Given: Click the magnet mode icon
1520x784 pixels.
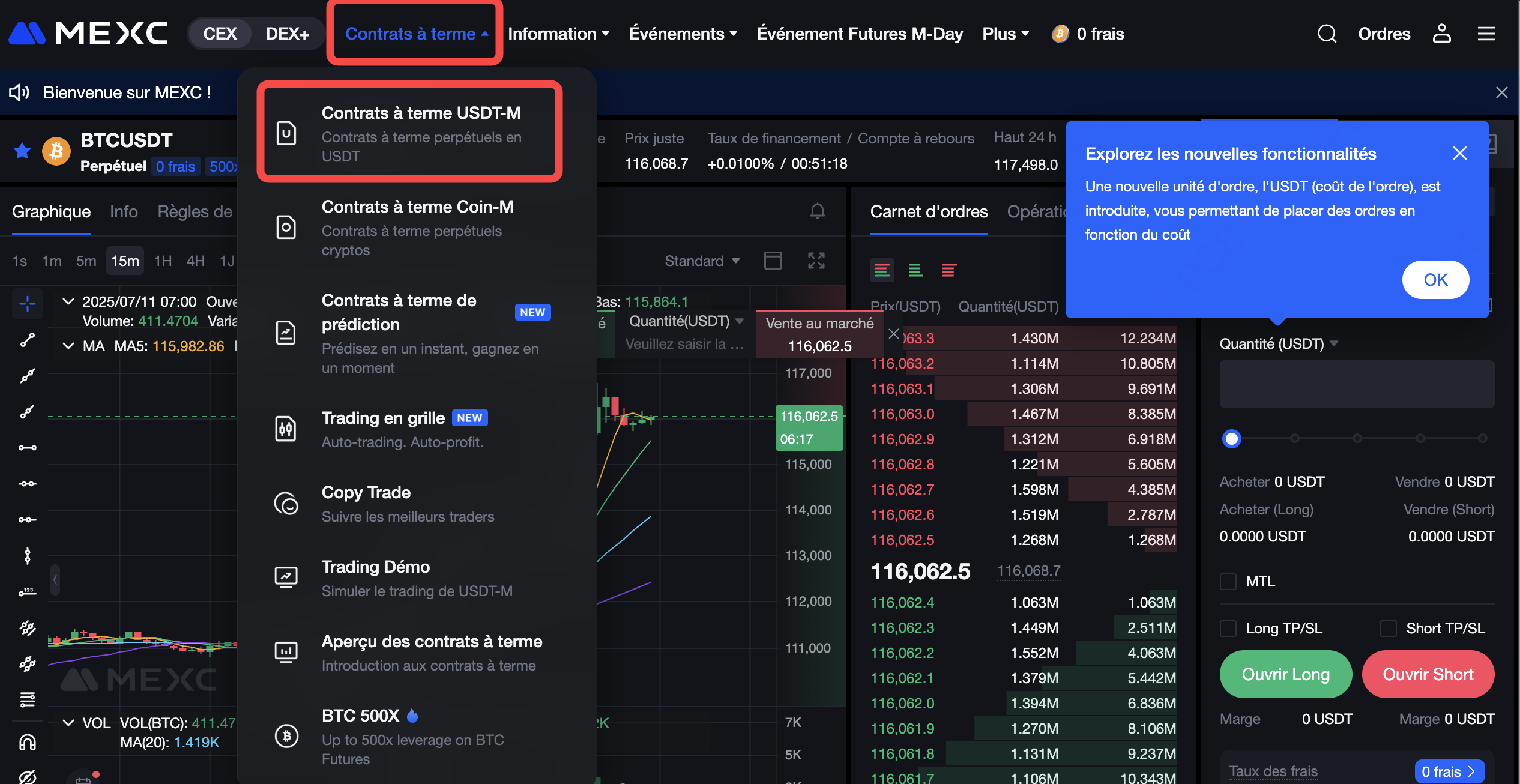Looking at the screenshot, I should (27, 742).
